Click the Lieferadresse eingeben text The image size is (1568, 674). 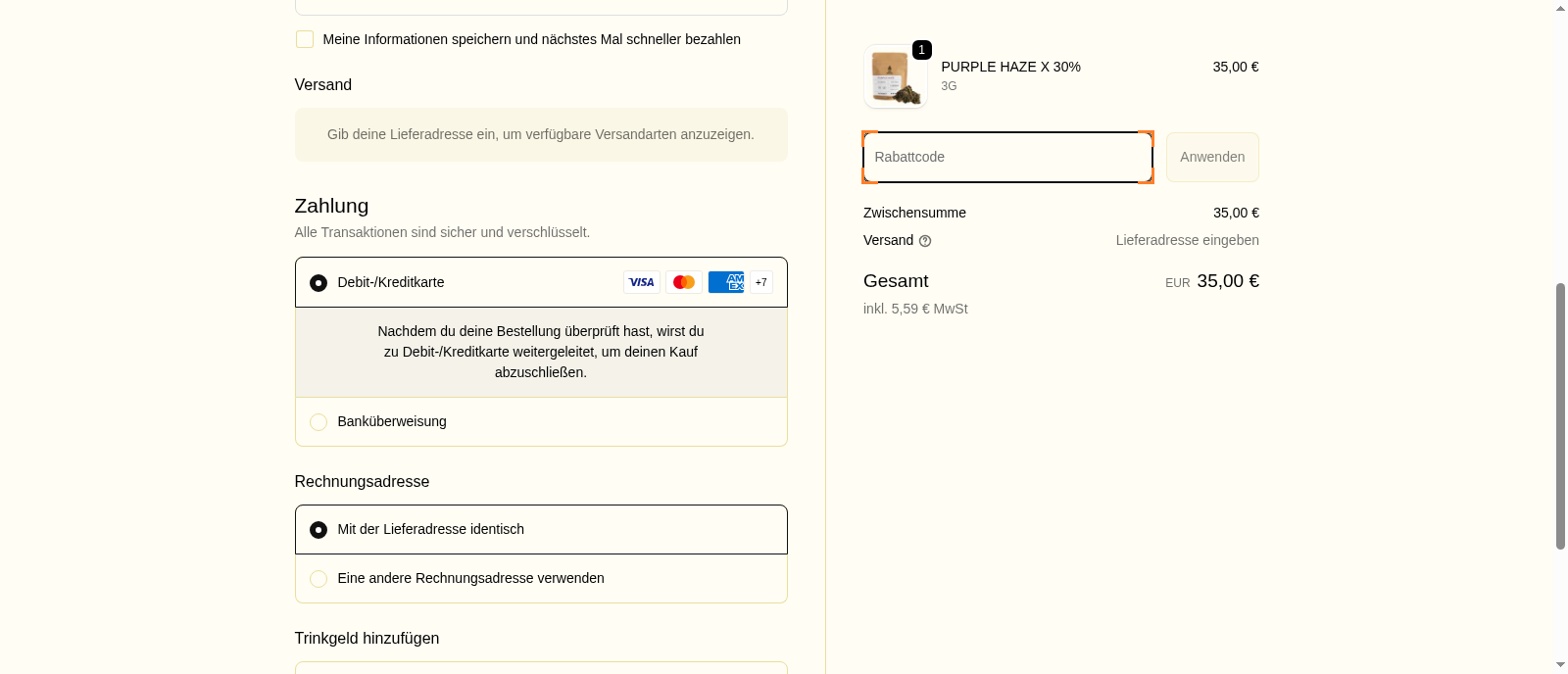tap(1187, 240)
